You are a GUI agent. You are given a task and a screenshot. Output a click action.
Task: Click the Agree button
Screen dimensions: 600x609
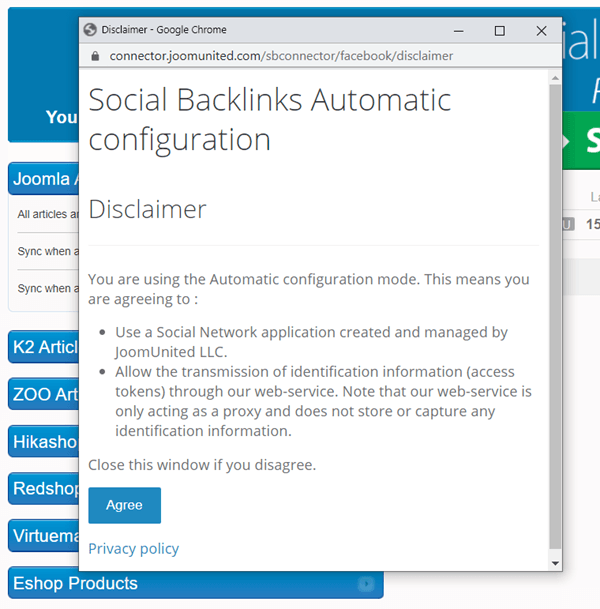pos(124,505)
